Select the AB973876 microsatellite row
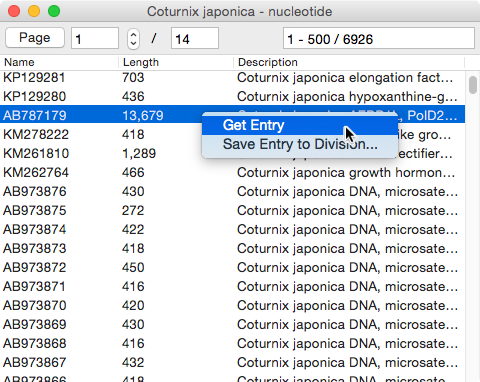Viewport: 480px width, 382px height. 232,192
